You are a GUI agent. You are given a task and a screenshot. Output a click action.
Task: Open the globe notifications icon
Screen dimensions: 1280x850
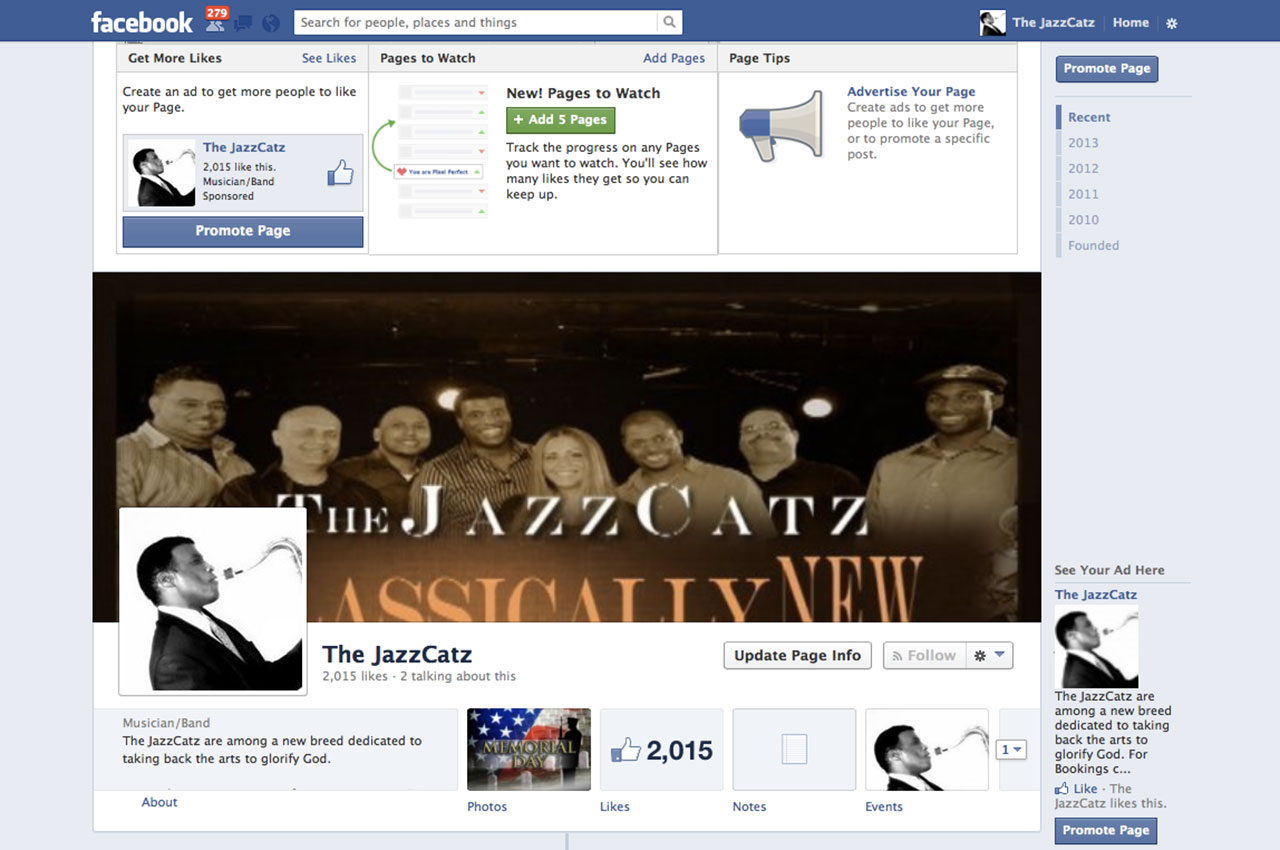click(x=270, y=23)
